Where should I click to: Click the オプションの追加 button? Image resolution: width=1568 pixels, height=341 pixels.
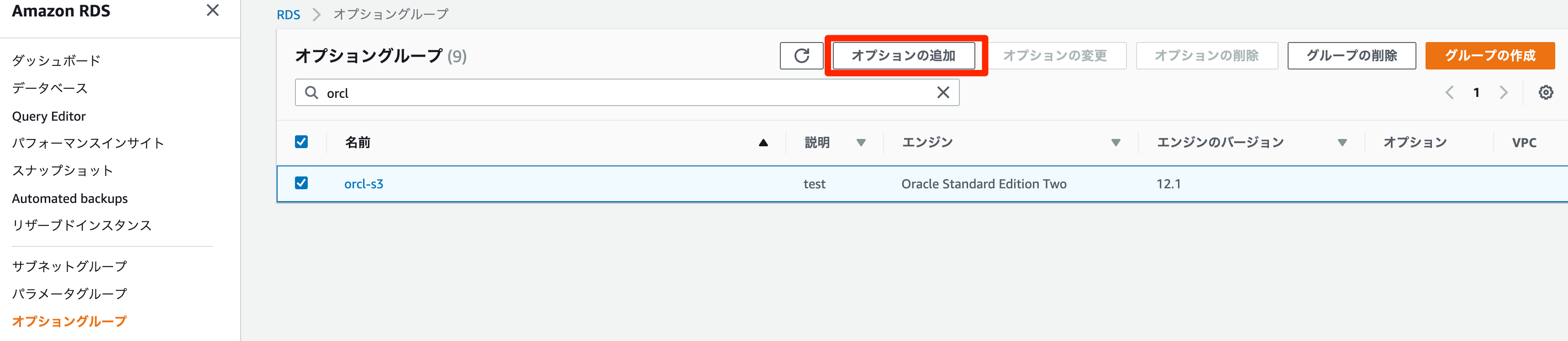tap(903, 56)
